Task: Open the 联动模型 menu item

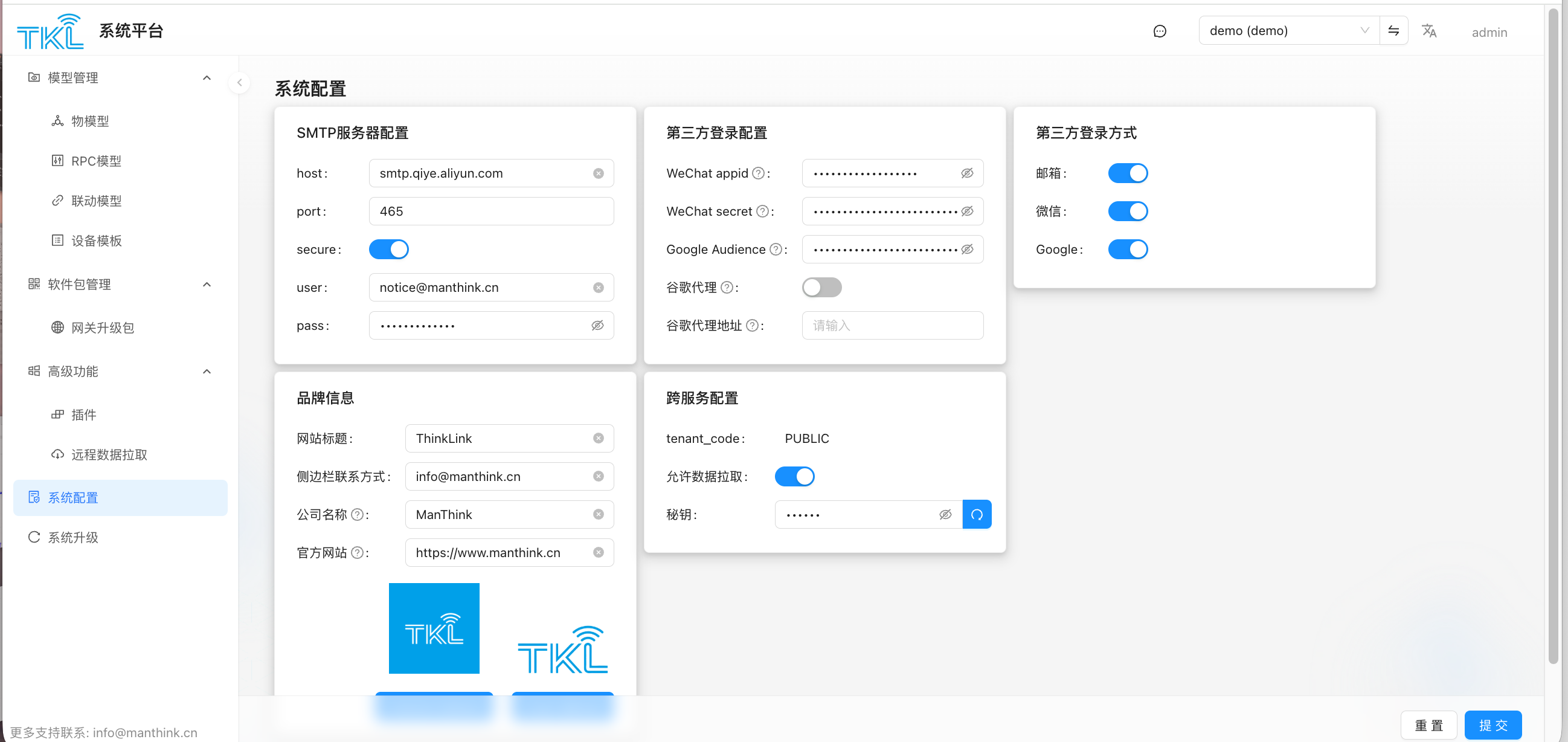Action: [x=121, y=201]
